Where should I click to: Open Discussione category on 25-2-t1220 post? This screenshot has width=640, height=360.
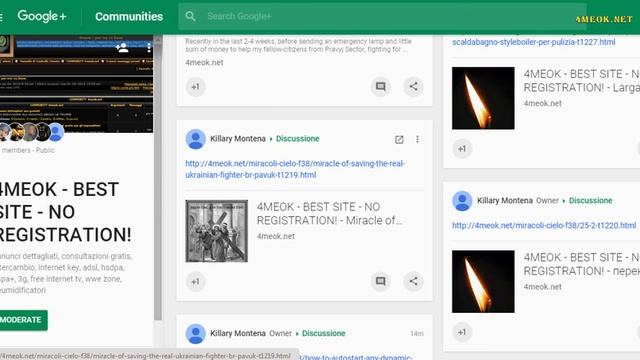(x=591, y=201)
